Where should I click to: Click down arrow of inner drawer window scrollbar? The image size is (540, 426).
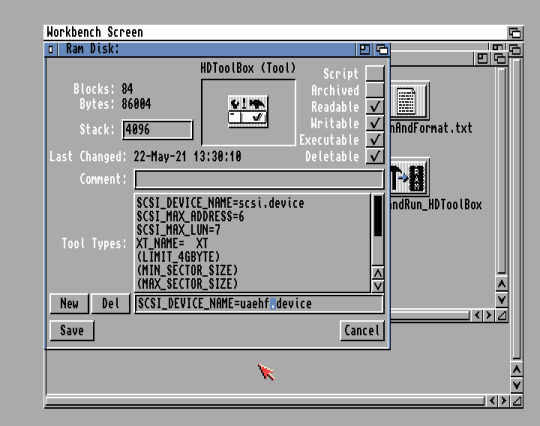click(502, 300)
